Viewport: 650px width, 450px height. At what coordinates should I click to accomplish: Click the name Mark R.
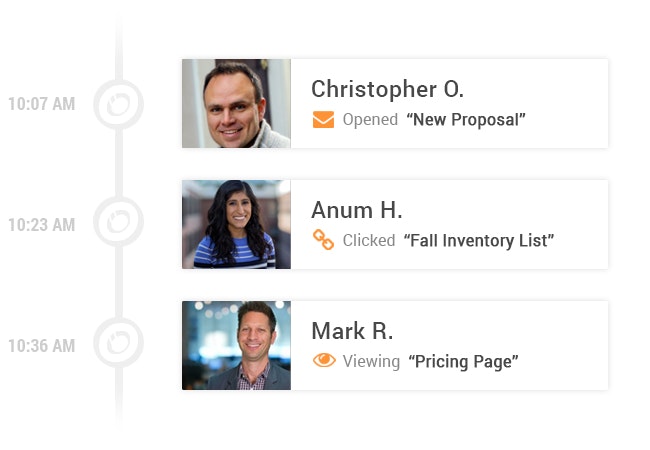(x=352, y=331)
